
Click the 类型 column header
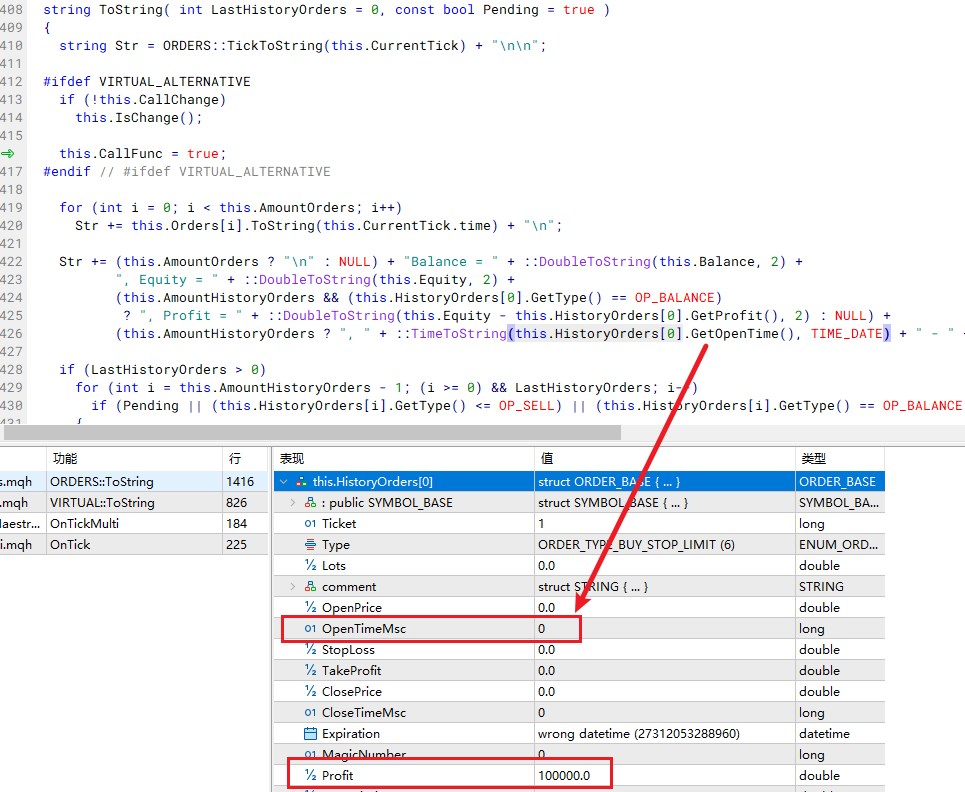pyautogui.click(x=839, y=458)
